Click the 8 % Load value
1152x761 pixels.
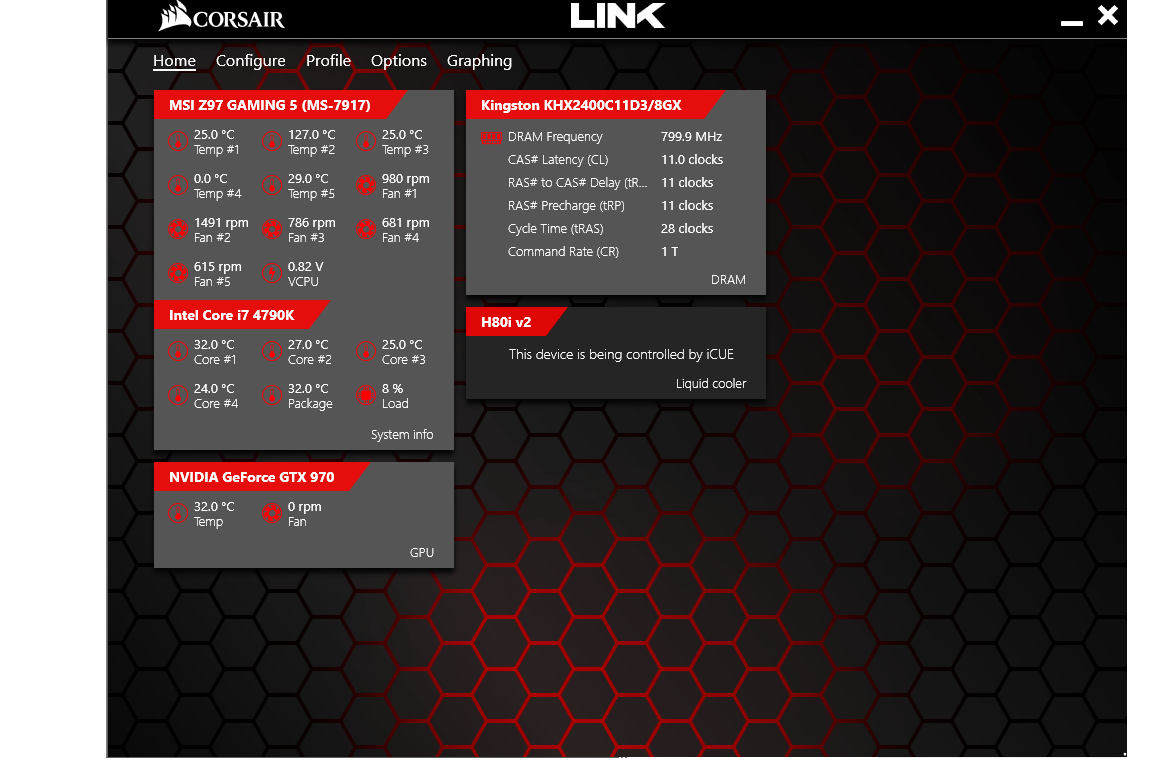pos(392,389)
